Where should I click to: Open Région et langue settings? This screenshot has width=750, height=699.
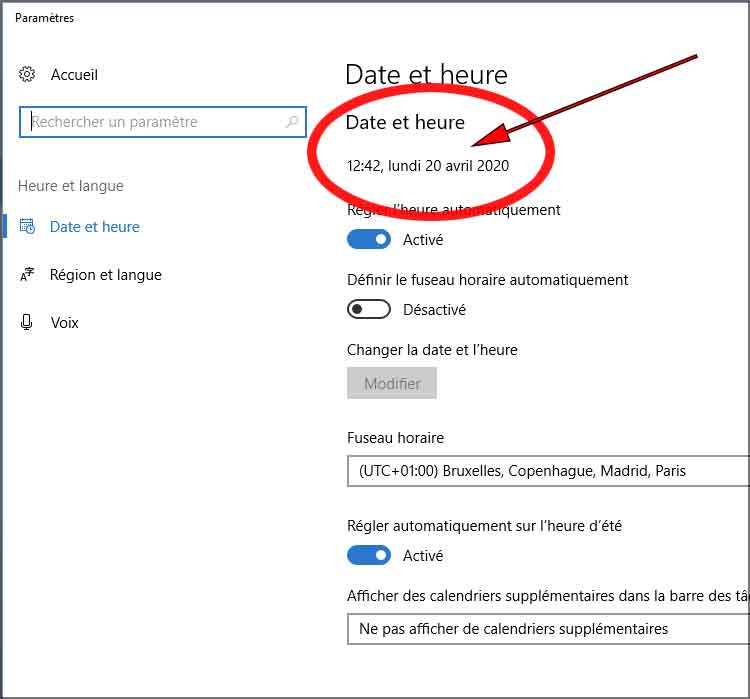(x=106, y=275)
